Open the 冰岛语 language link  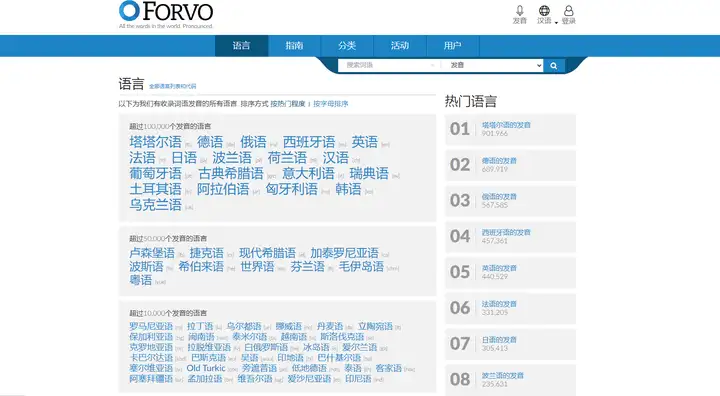pyautogui.click(x=316, y=347)
